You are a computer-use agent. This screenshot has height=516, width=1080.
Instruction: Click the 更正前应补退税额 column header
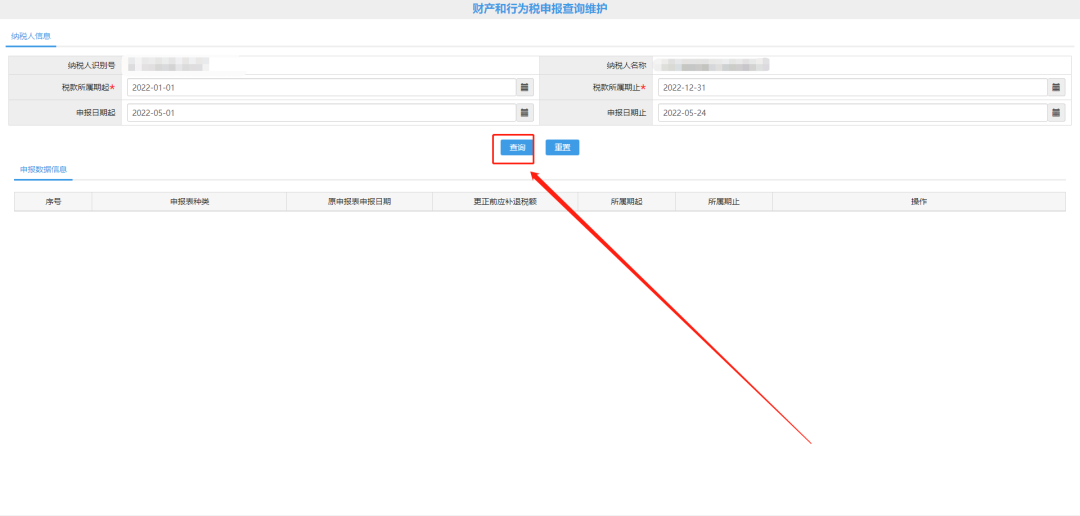pyautogui.click(x=505, y=202)
